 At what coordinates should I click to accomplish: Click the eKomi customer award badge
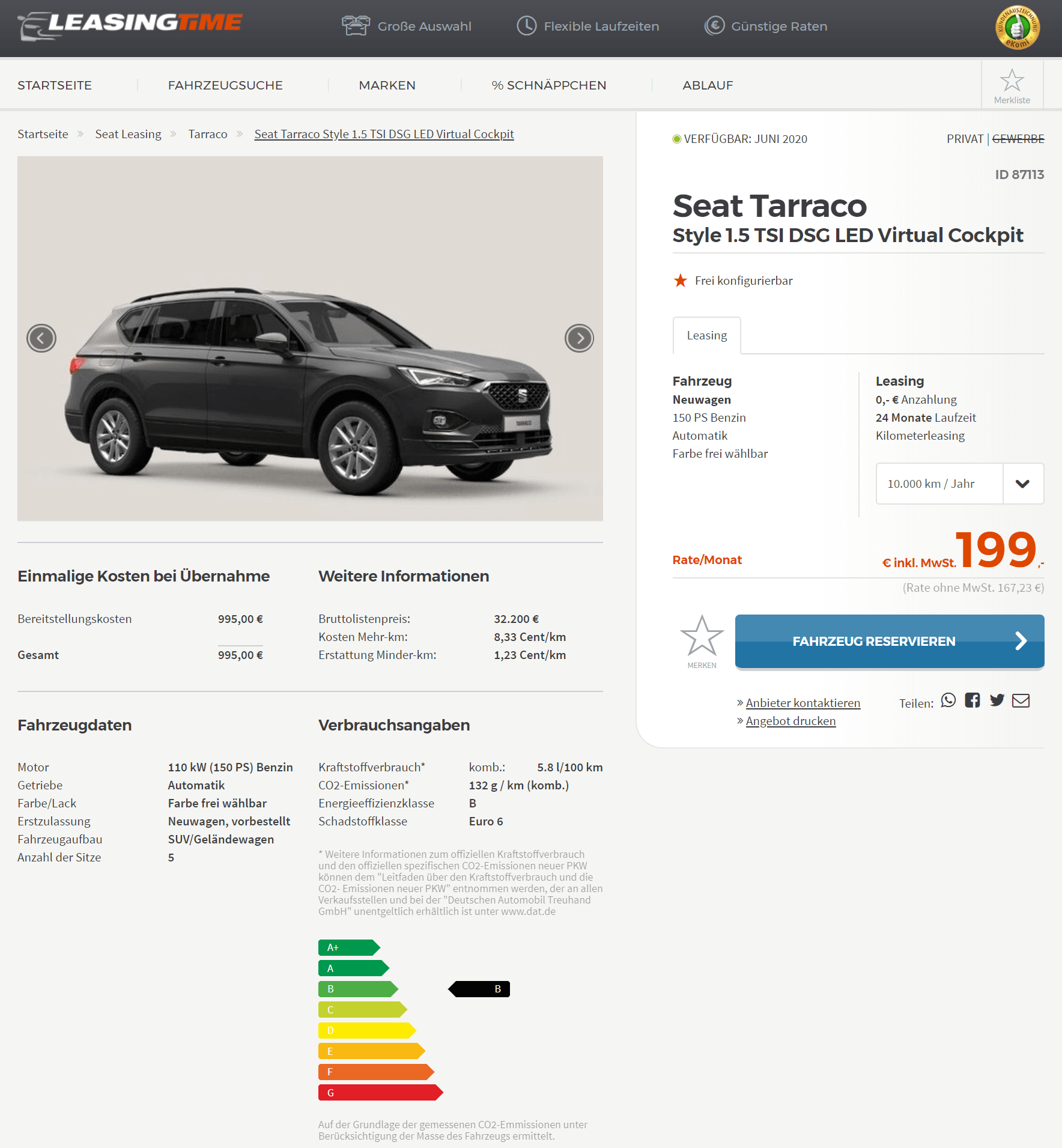pos(1017,27)
